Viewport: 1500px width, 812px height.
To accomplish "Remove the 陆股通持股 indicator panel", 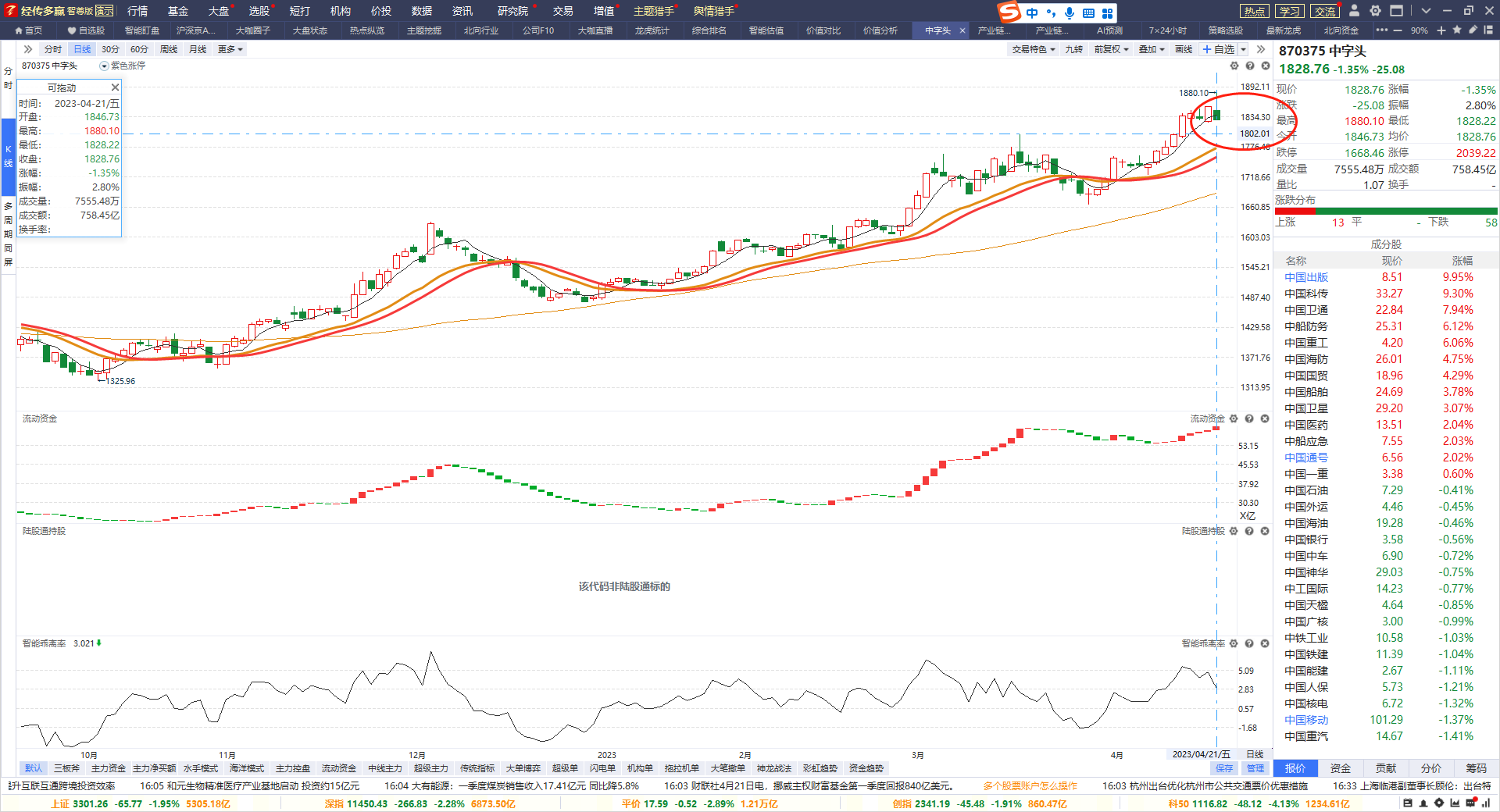I will point(1265,531).
